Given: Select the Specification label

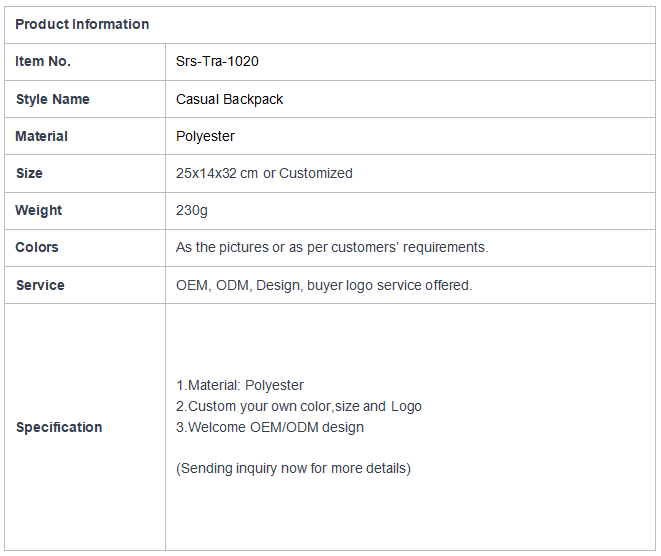Looking at the screenshot, I should click(59, 427).
